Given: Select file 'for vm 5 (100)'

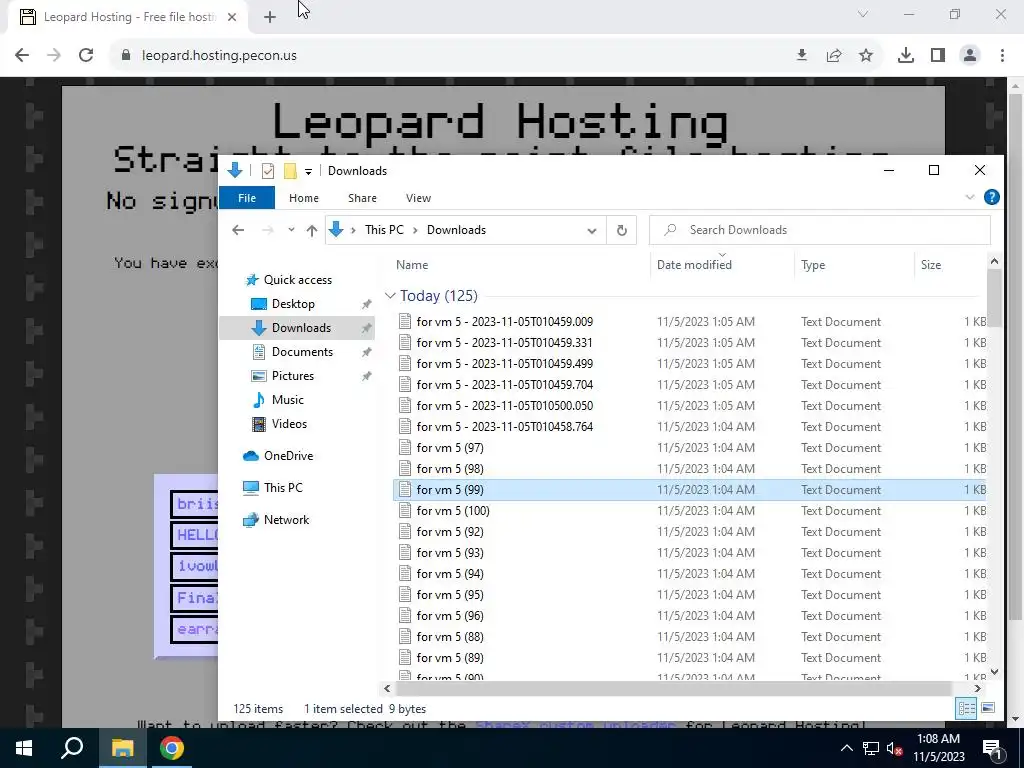Looking at the screenshot, I should (453, 511).
